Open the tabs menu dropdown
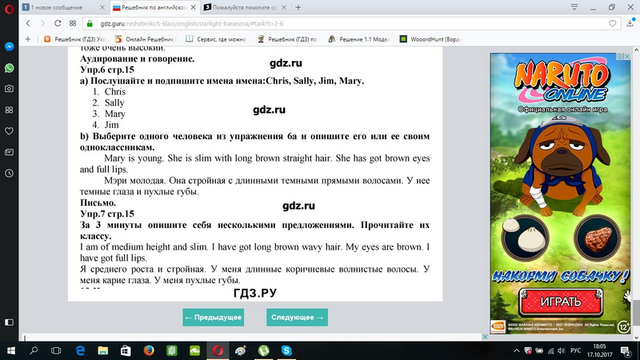 tap(574, 7)
